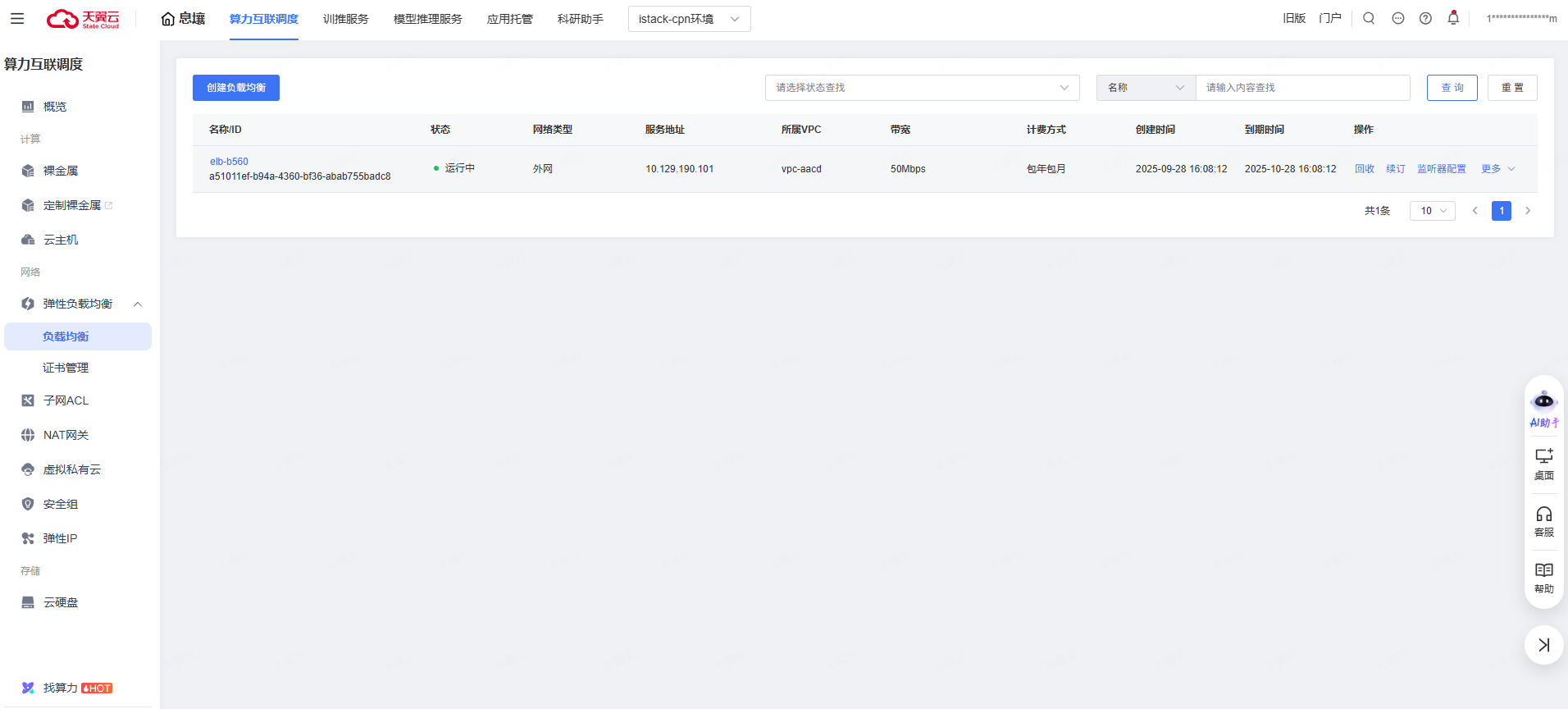Click the 创建负载均衡 button

point(236,88)
